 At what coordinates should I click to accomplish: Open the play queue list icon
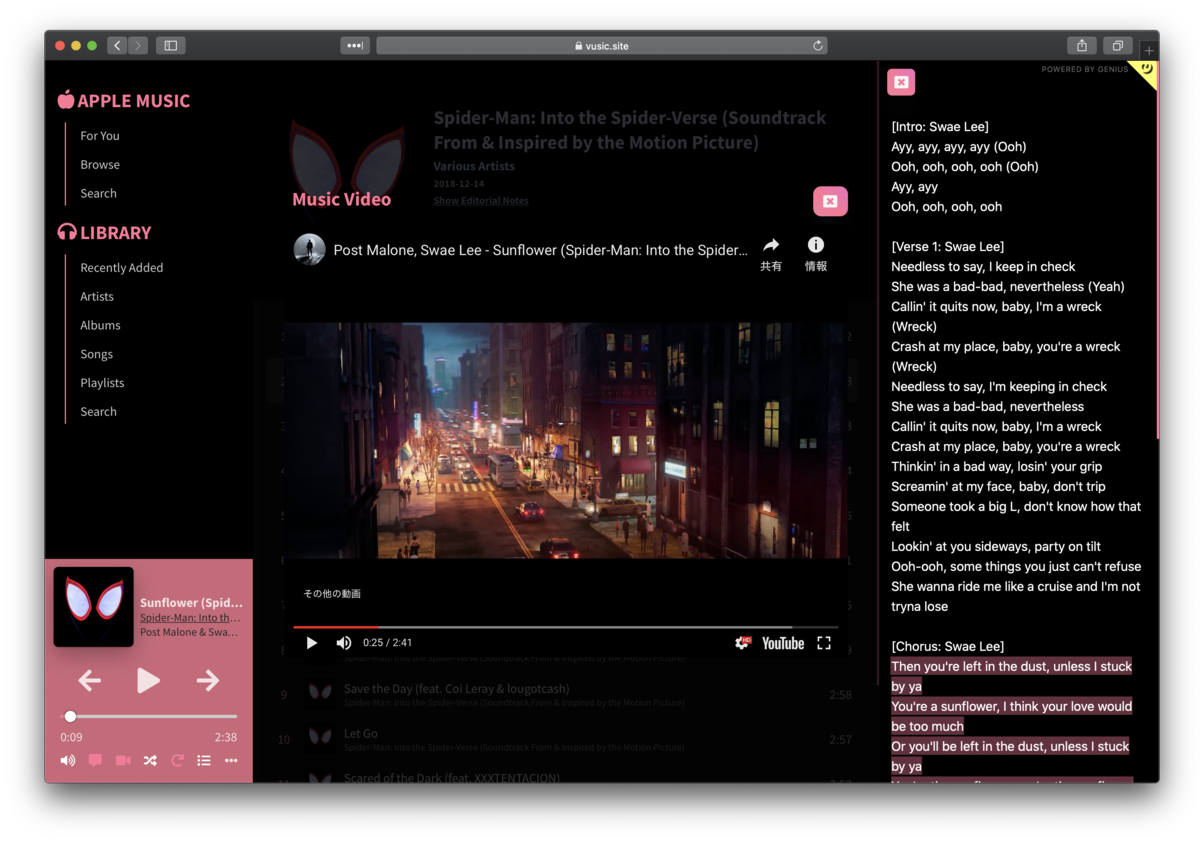(204, 761)
